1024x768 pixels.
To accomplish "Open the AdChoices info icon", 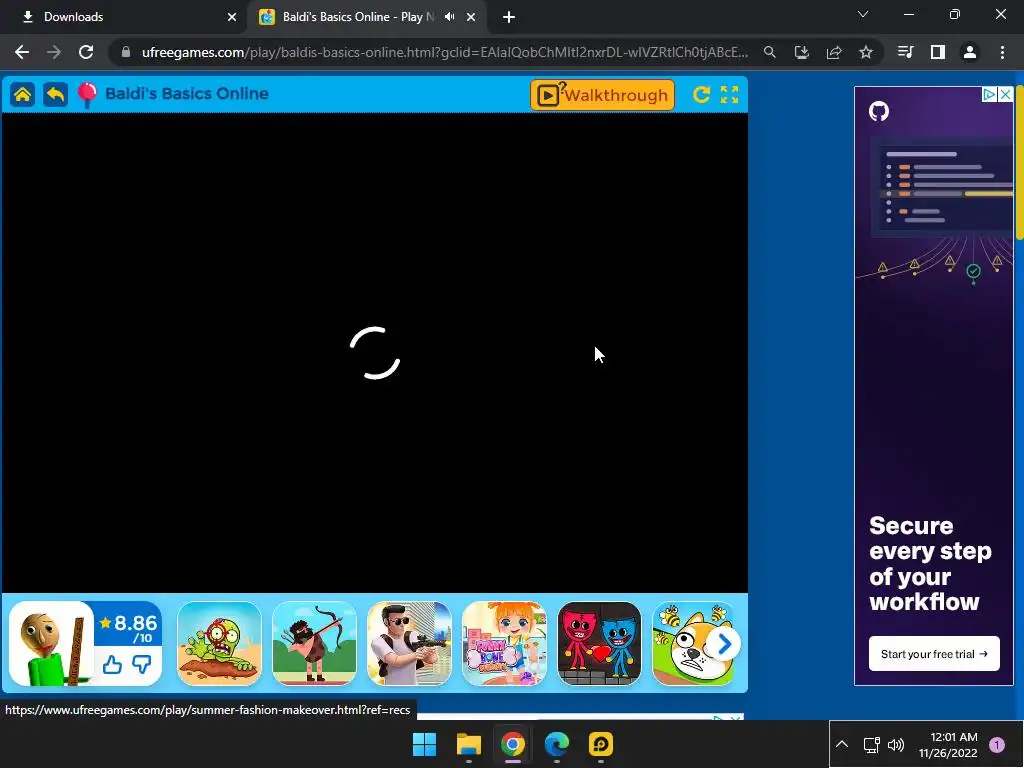I will pos(990,95).
